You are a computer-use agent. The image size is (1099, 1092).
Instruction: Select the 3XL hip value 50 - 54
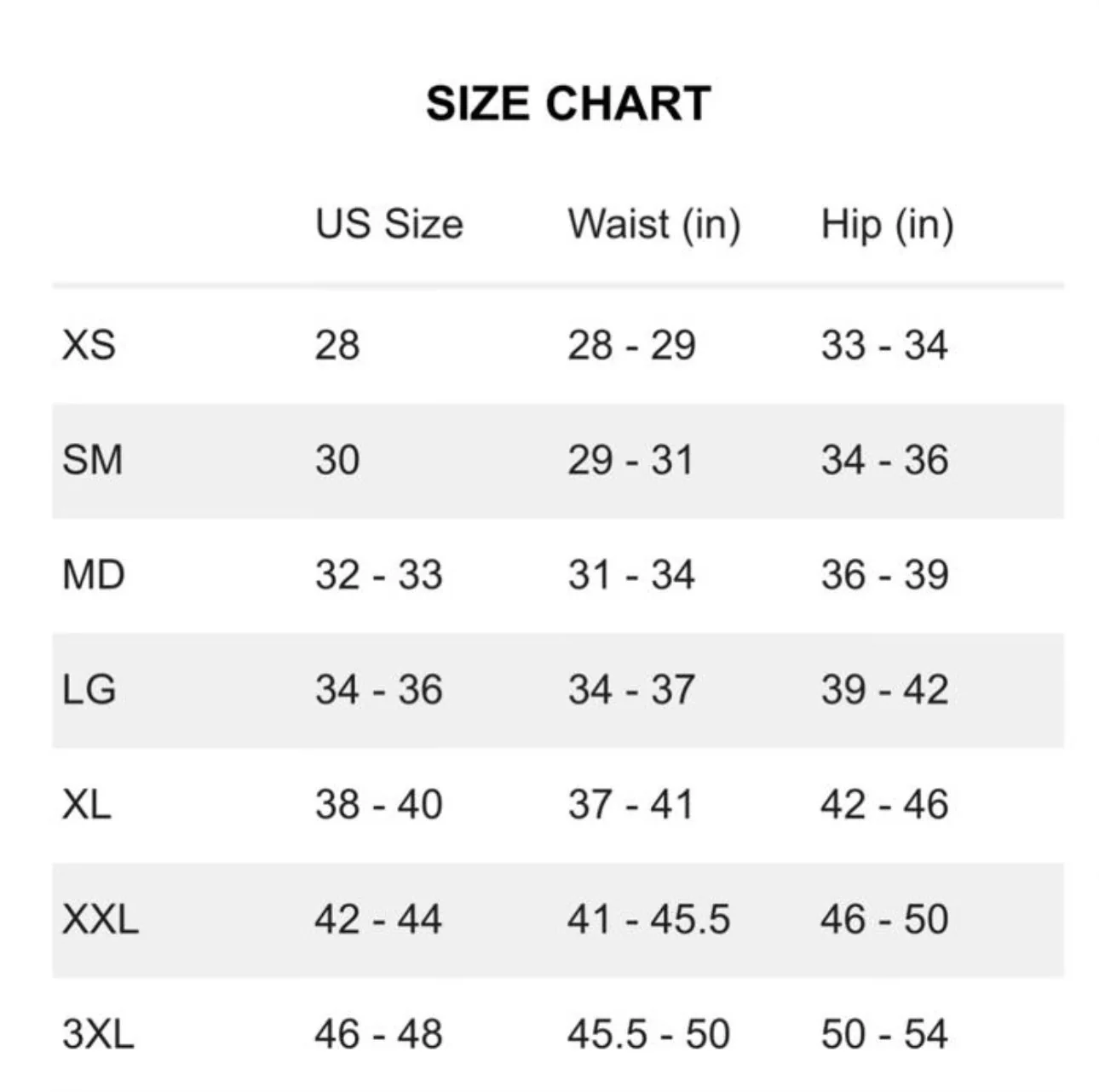[884, 1034]
